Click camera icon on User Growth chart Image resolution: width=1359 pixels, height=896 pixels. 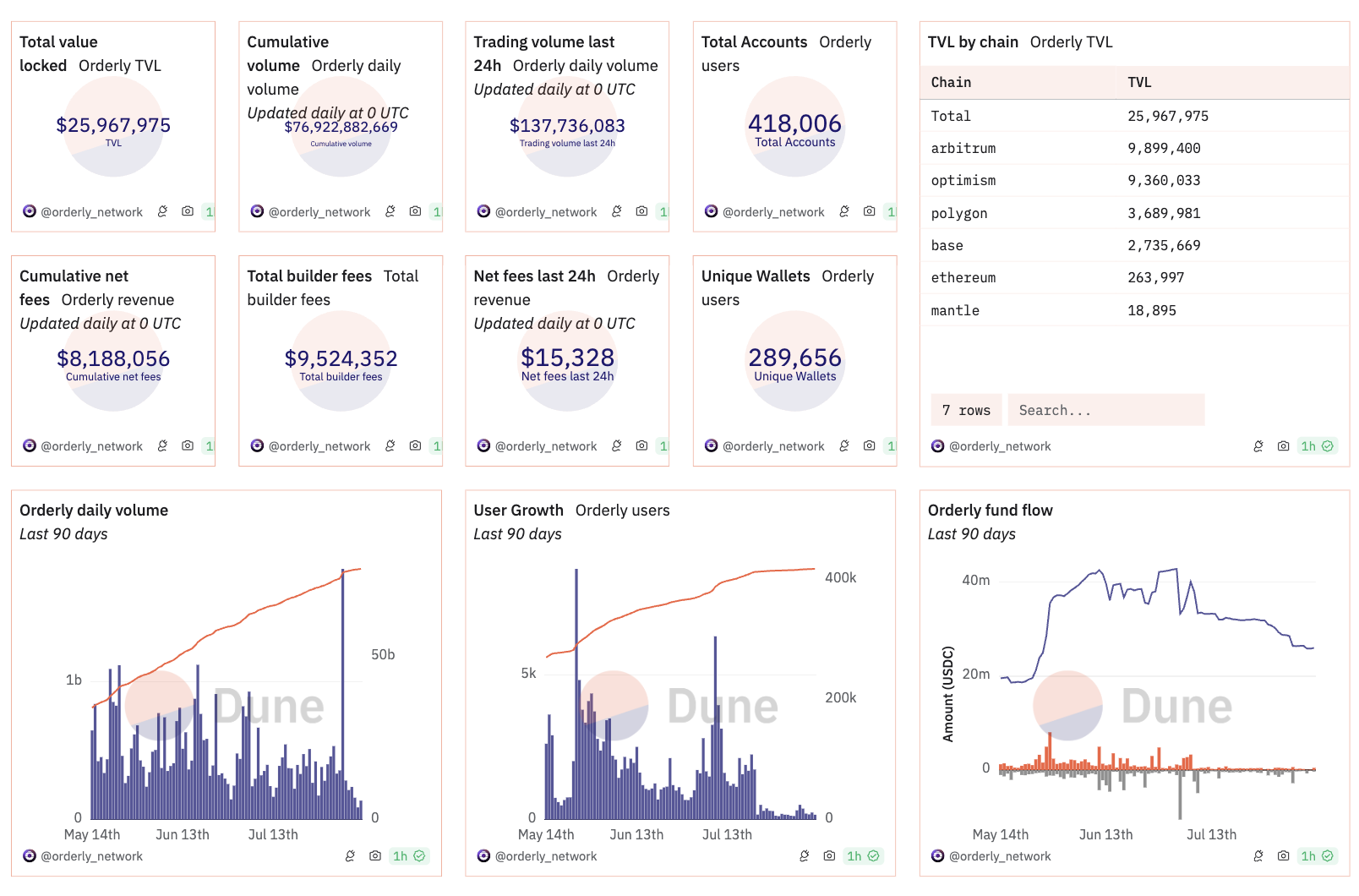[829, 856]
